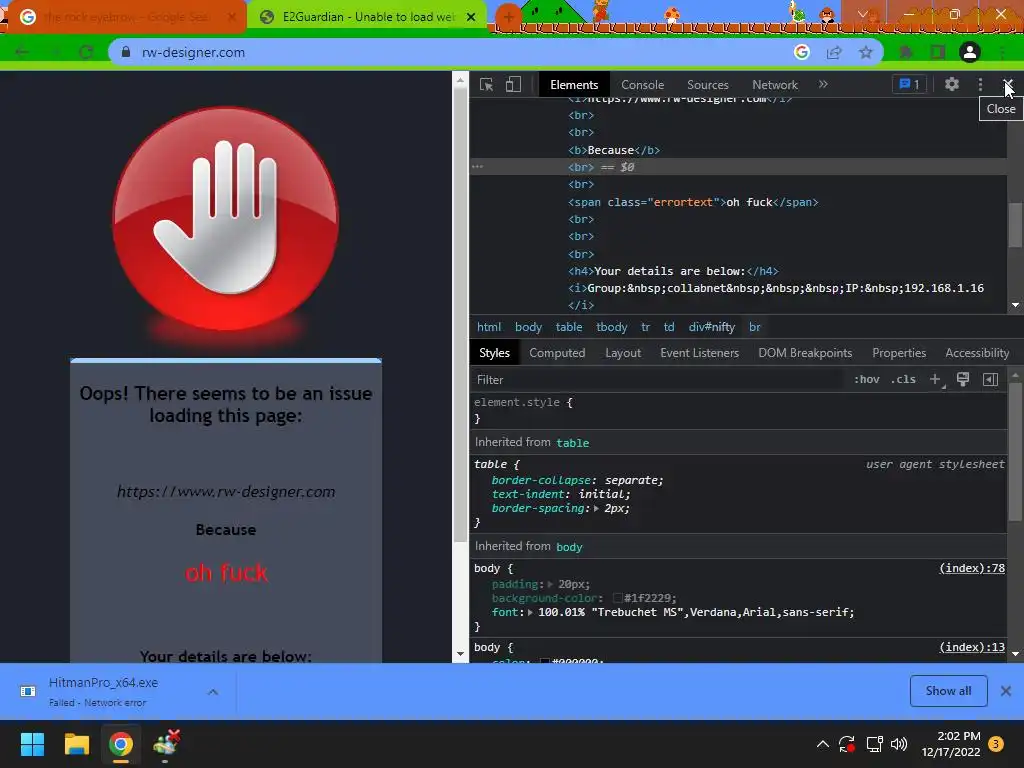Viewport: 1024px width, 768px height.
Task: Switch to the Console tab
Action: (642, 85)
